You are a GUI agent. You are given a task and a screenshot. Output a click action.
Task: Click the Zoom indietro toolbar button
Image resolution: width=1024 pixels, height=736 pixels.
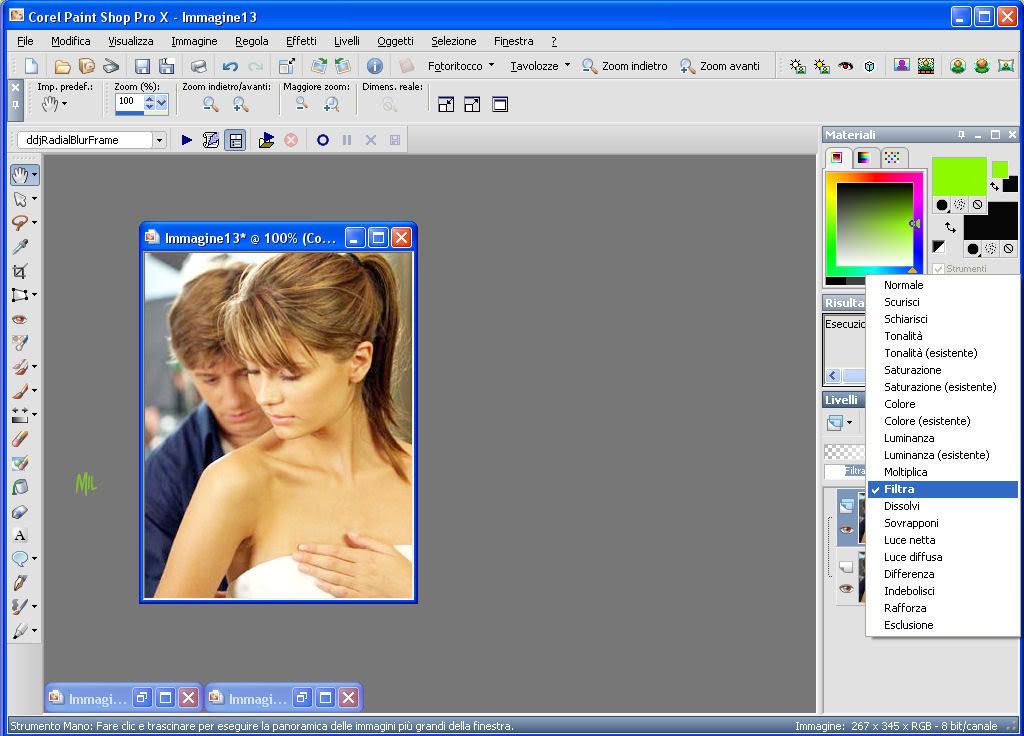point(625,66)
